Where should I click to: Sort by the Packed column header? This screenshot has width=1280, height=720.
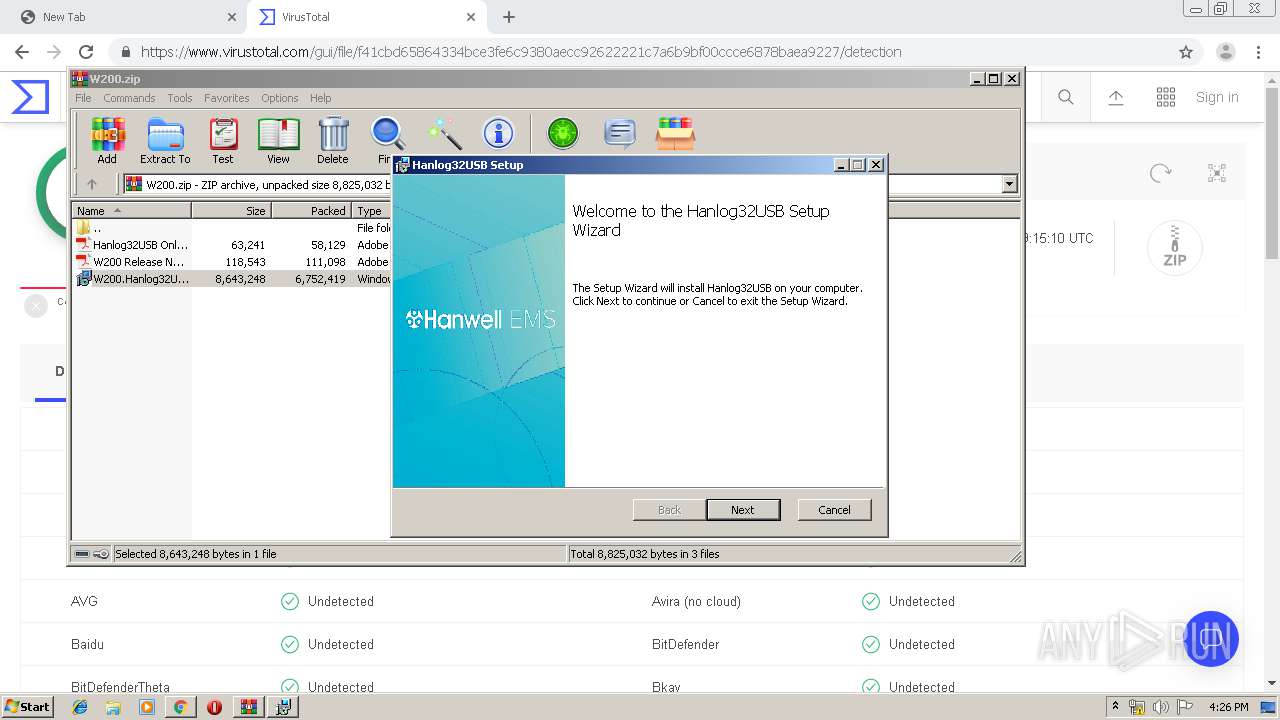click(311, 211)
